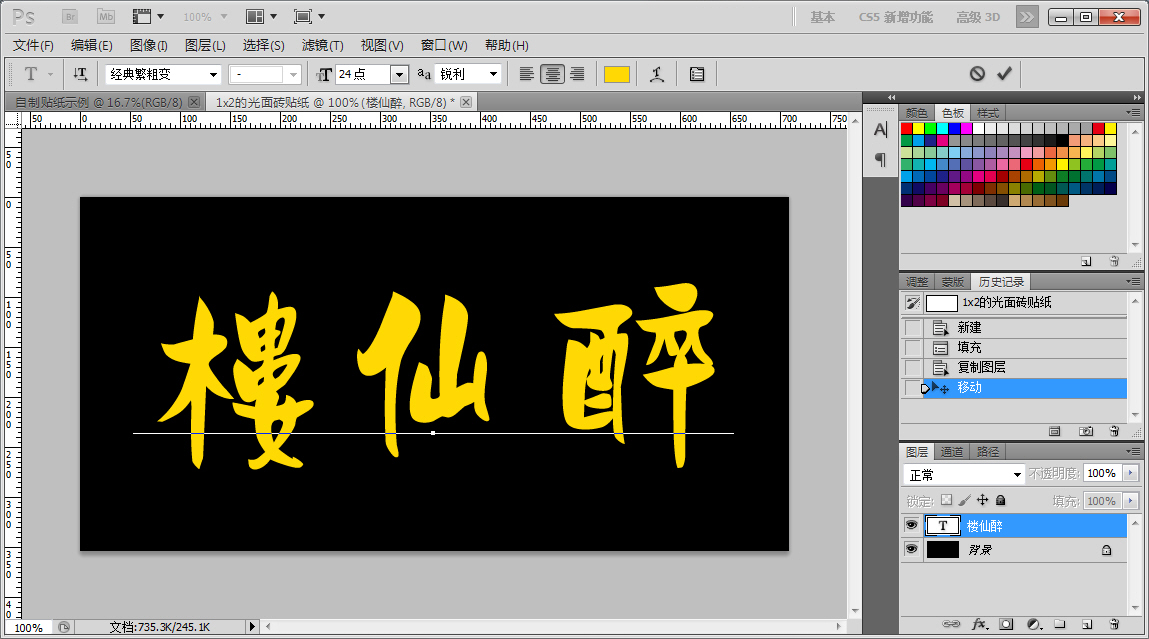Viewport: 1149px width, 639px height.
Task: Open the view extras dropdown icon
Action: 147,16
